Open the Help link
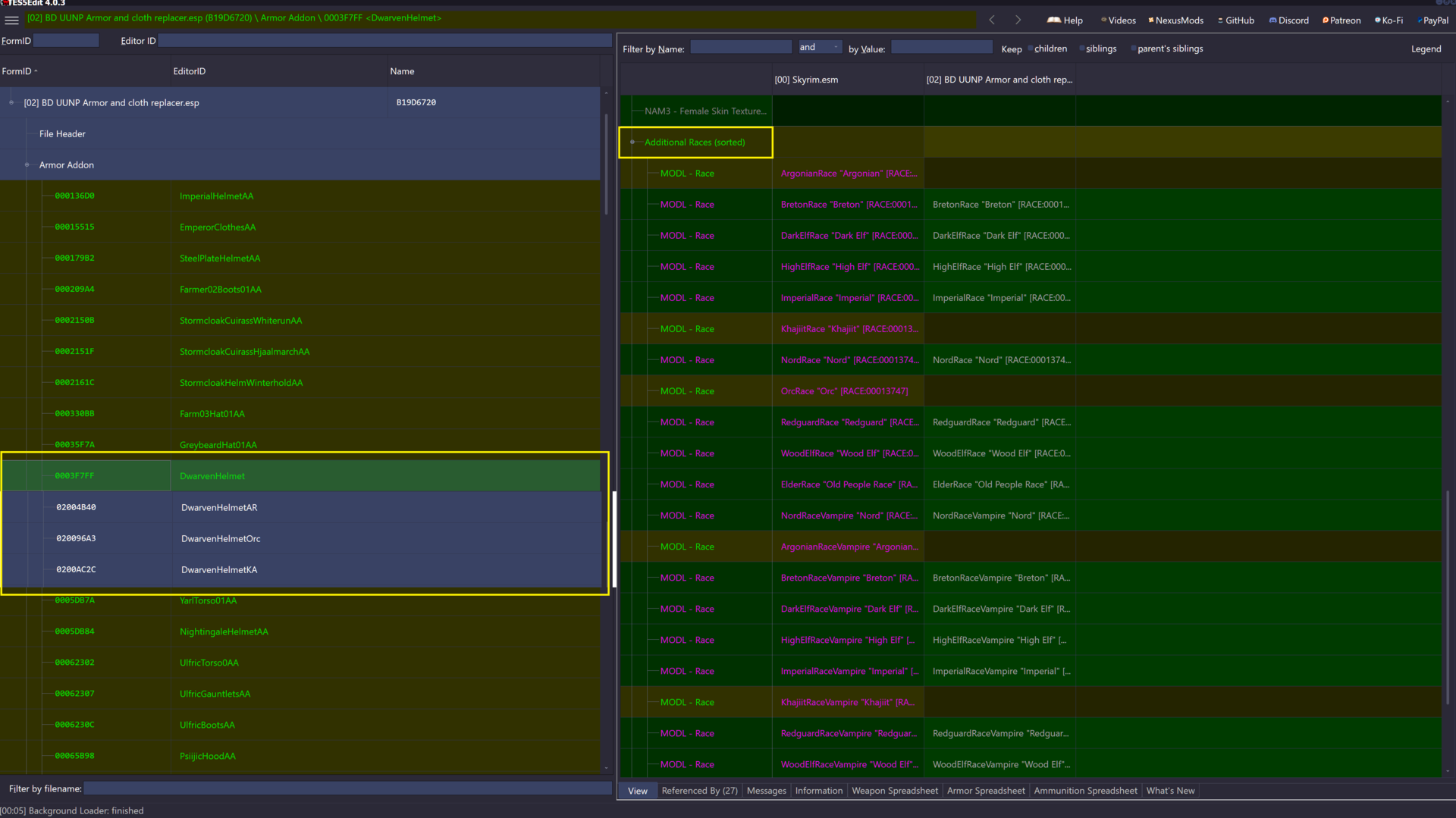The height and width of the screenshot is (818, 1456). coord(1065,20)
